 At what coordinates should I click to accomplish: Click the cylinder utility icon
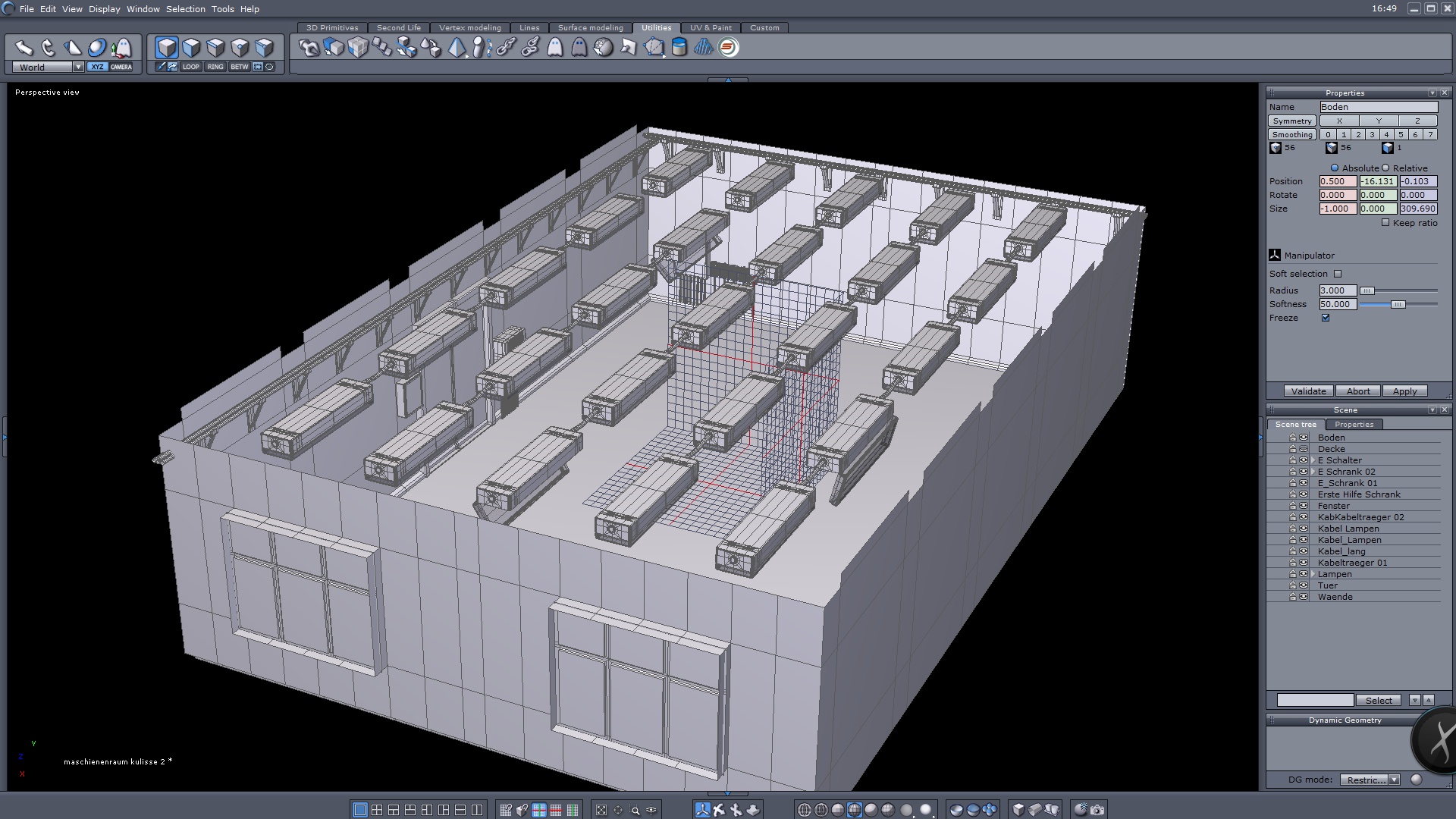[679, 48]
